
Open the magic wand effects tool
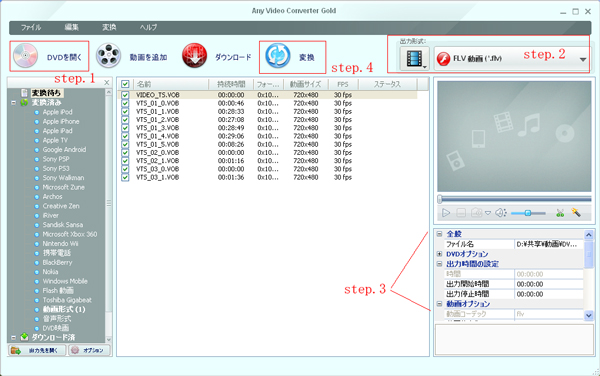pyautogui.click(x=576, y=213)
